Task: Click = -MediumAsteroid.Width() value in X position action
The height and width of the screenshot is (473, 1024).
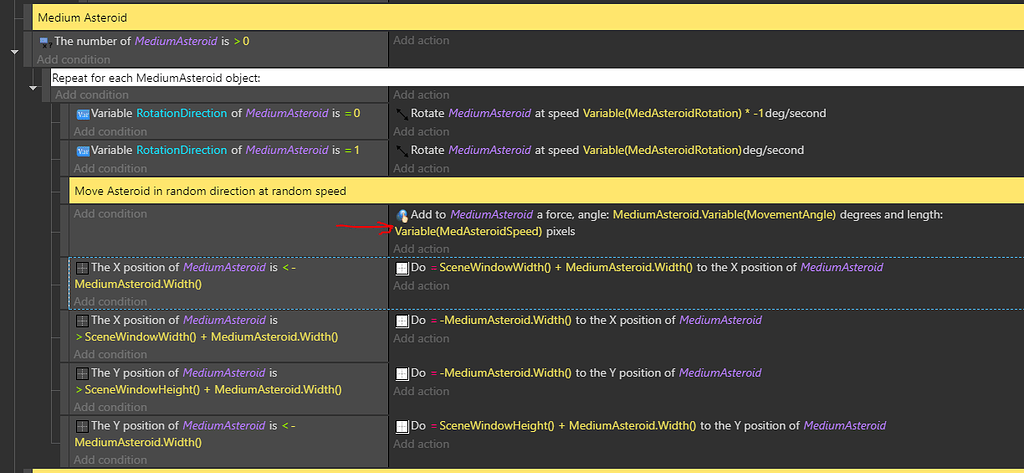Action: click(x=500, y=320)
